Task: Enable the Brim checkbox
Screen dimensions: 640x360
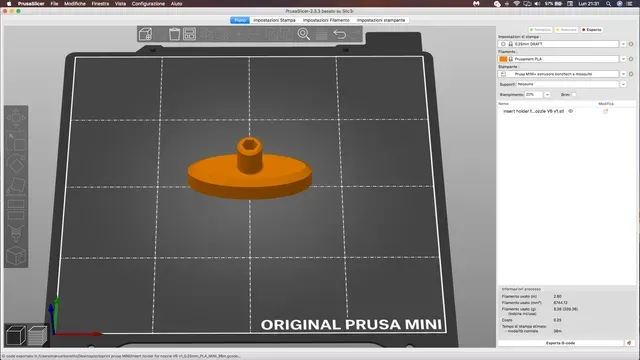Action: [574, 95]
